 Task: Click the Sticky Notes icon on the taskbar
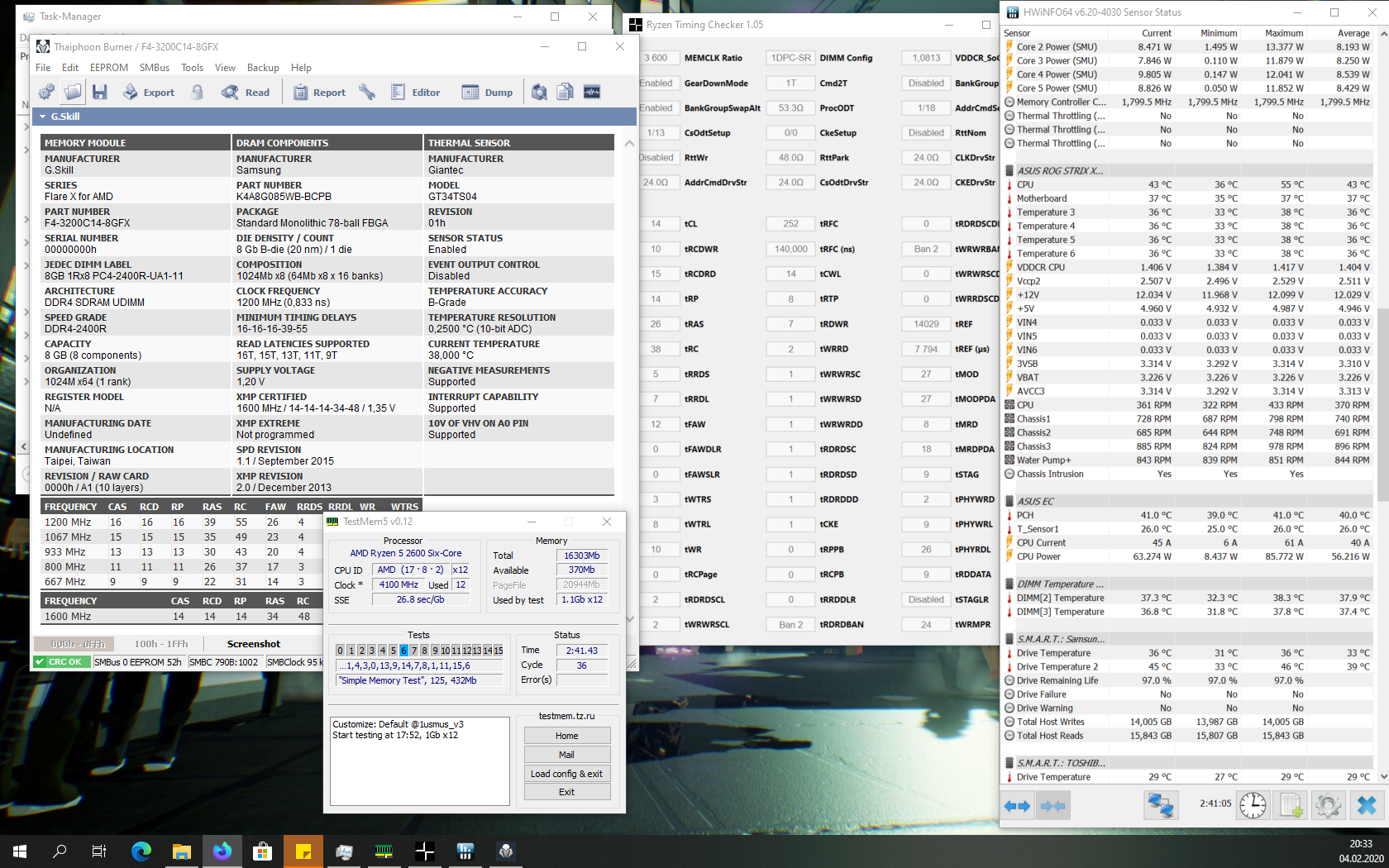(303, 851)
